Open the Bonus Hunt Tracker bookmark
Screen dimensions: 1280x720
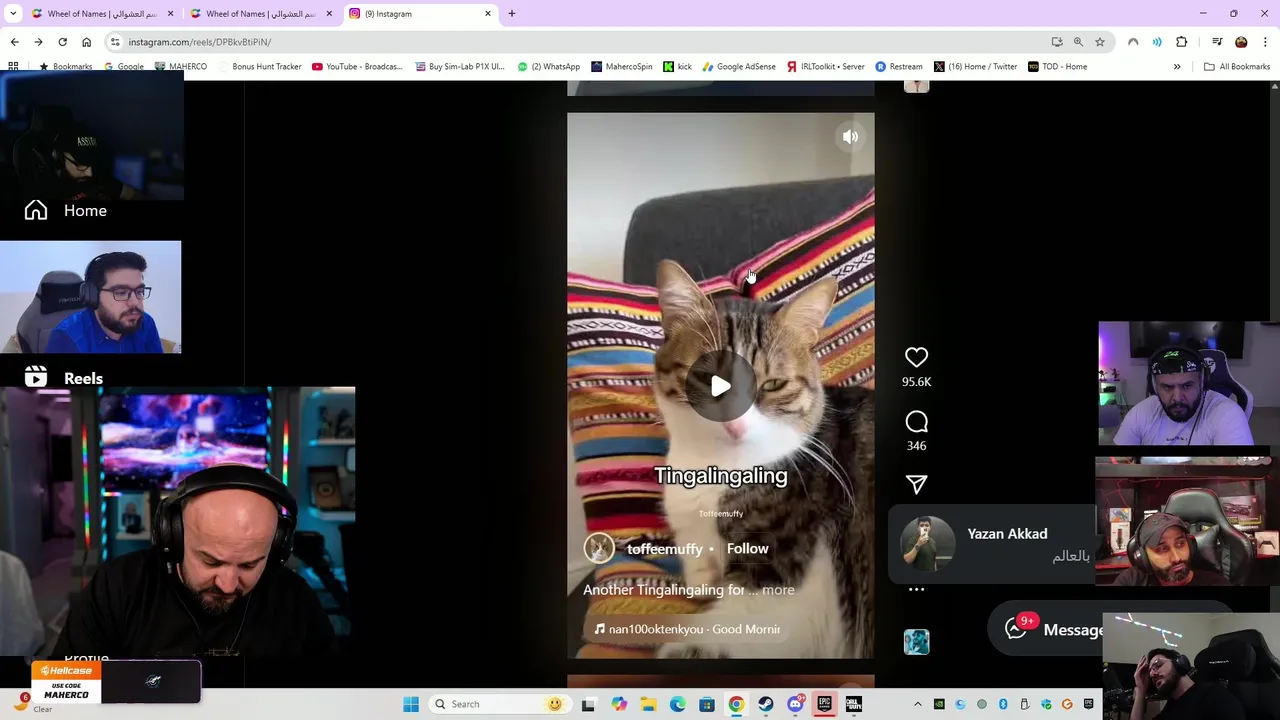pyautogui.click(x=259, y=67)
